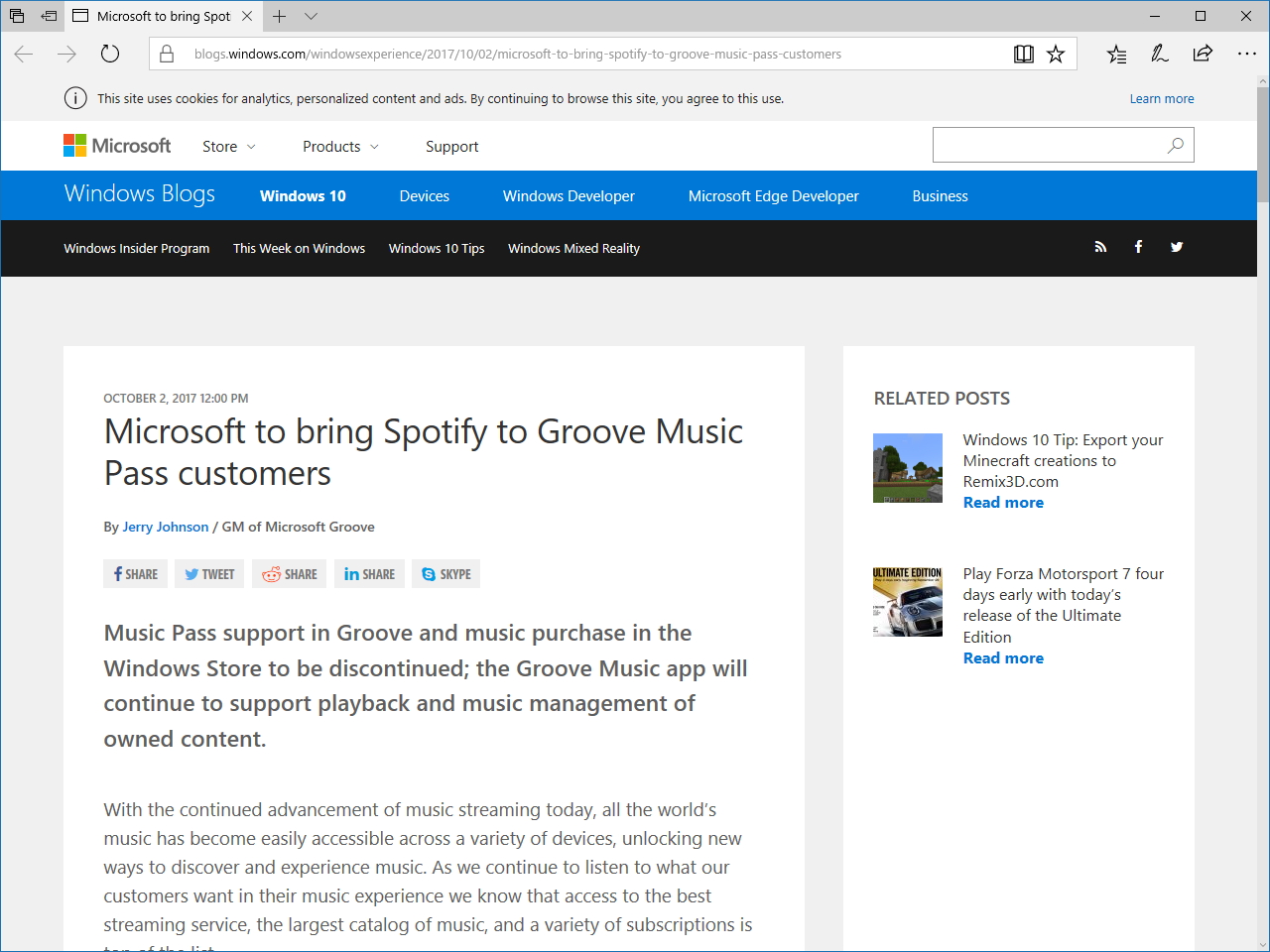This screenshot has width=1270, height=952.
Task: Expand the Products dropdown
Action: [x=340, y=146]
